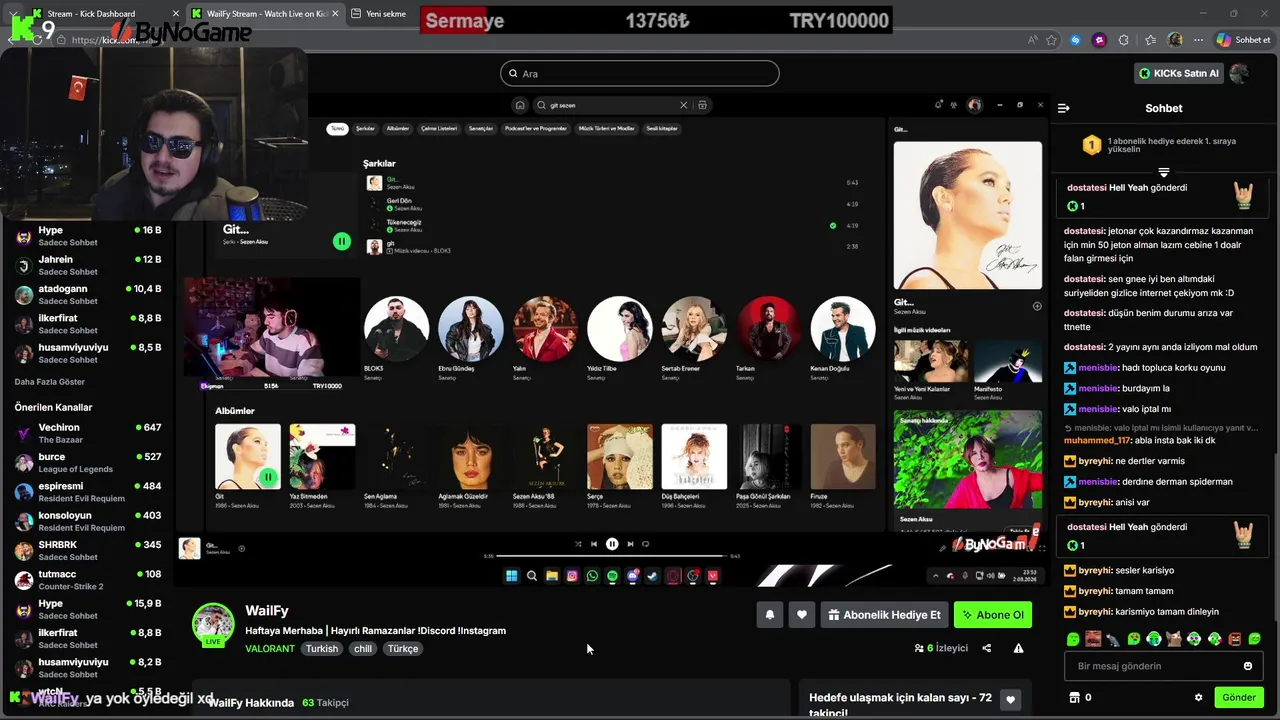Select 'Podcast'ler ve Programlar' filter chip
The image size is (1280, 720).
click(x=536, y=129)
